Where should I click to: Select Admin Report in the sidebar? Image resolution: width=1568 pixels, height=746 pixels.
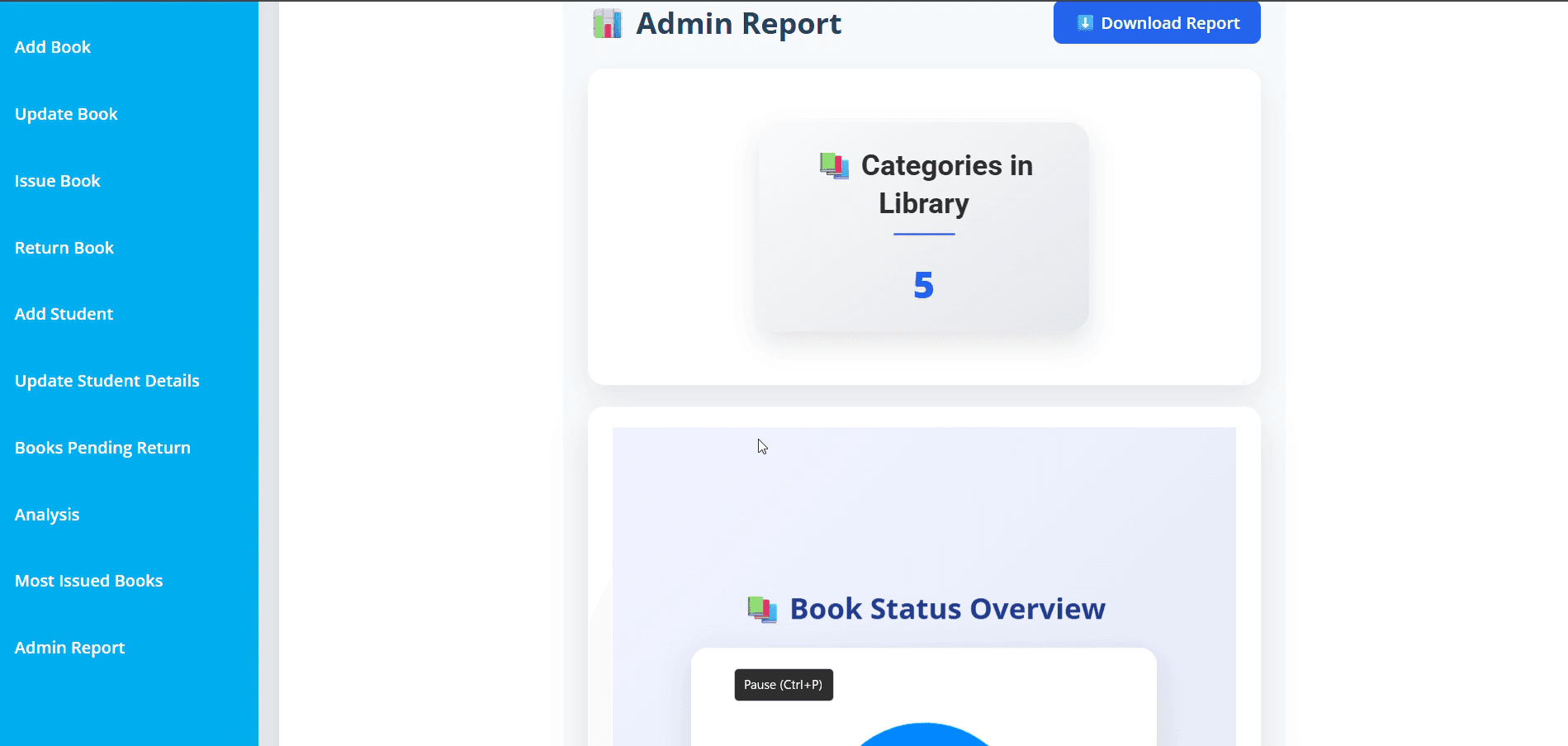click(69, 648)
